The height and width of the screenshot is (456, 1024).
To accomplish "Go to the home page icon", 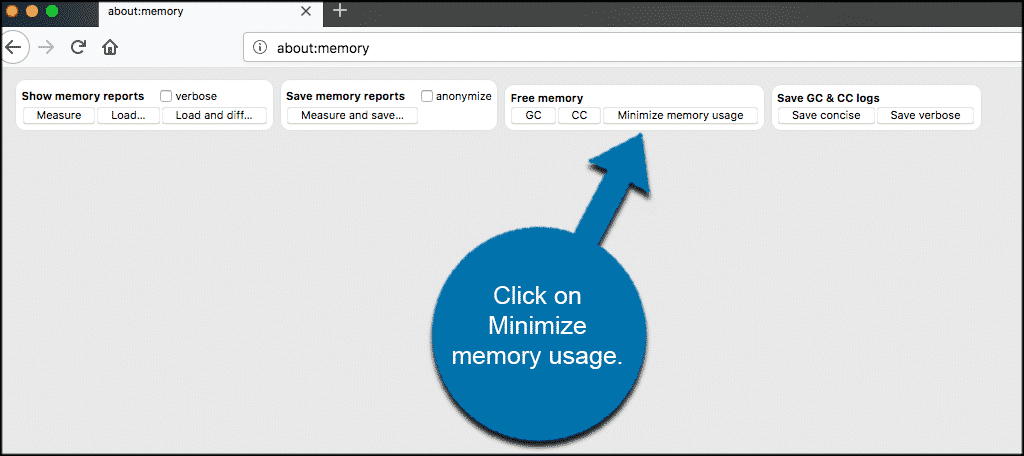I will (x=110, y=47).
